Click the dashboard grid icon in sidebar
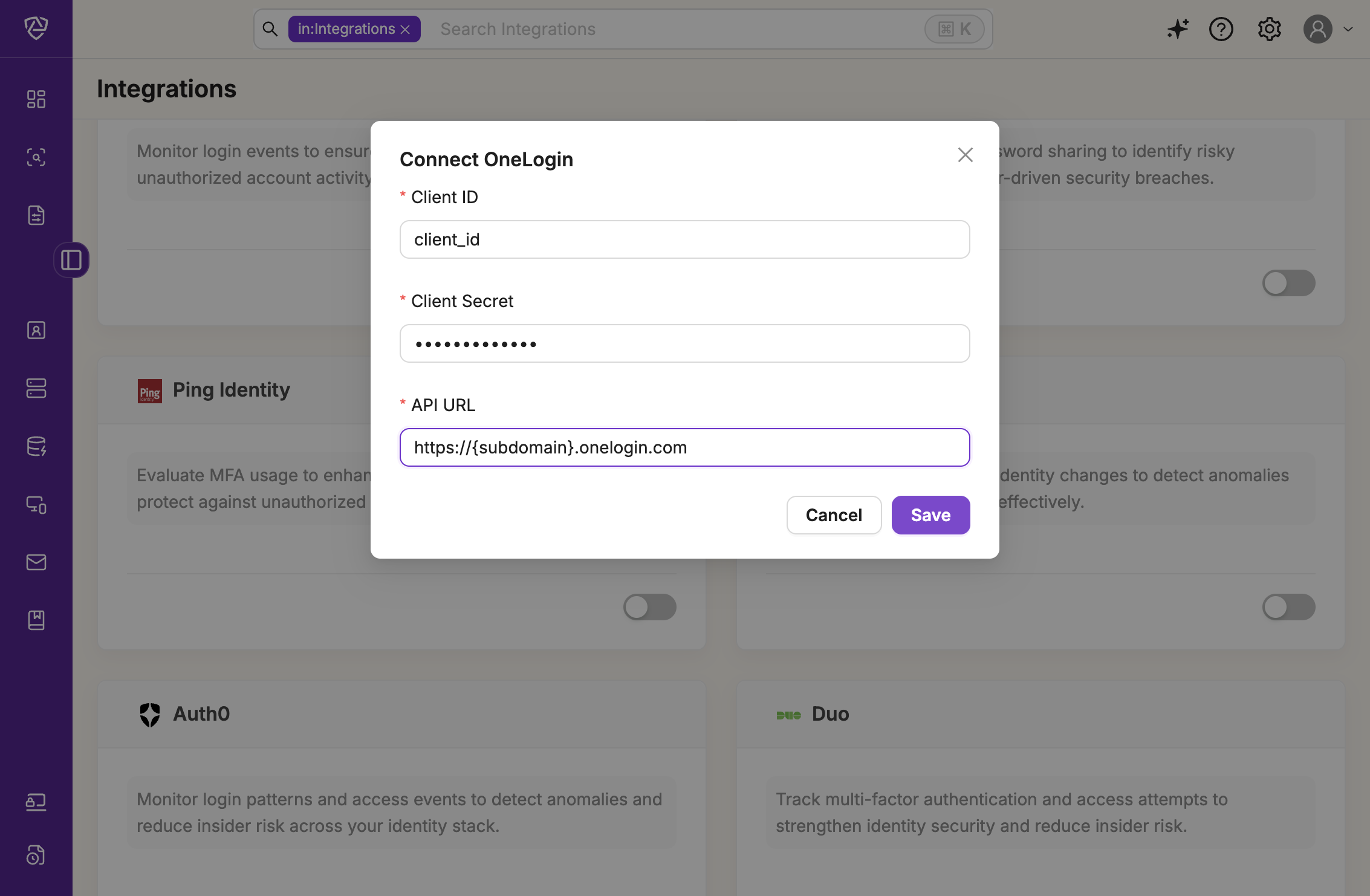This screenshot has width=1370, height=896. [36, 99]
